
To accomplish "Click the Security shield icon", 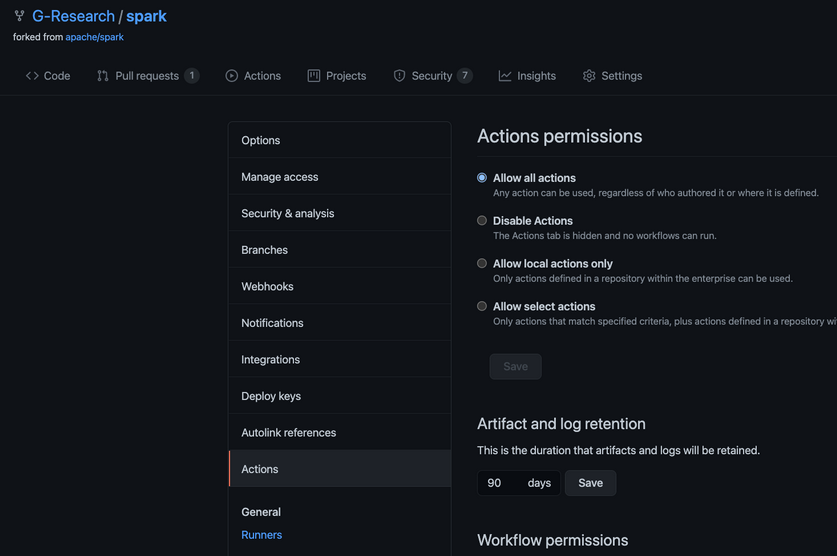I will coord(399,76).
